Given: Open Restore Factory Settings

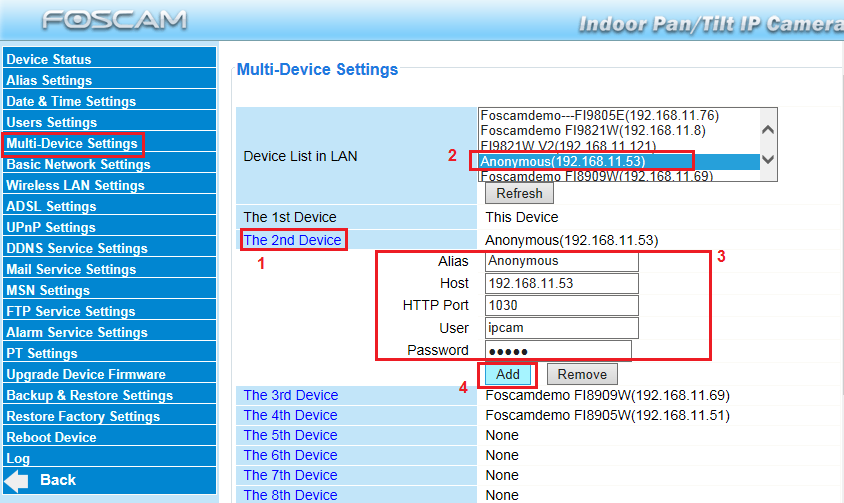Looking at the screenshot, I should tap(109, 416).
